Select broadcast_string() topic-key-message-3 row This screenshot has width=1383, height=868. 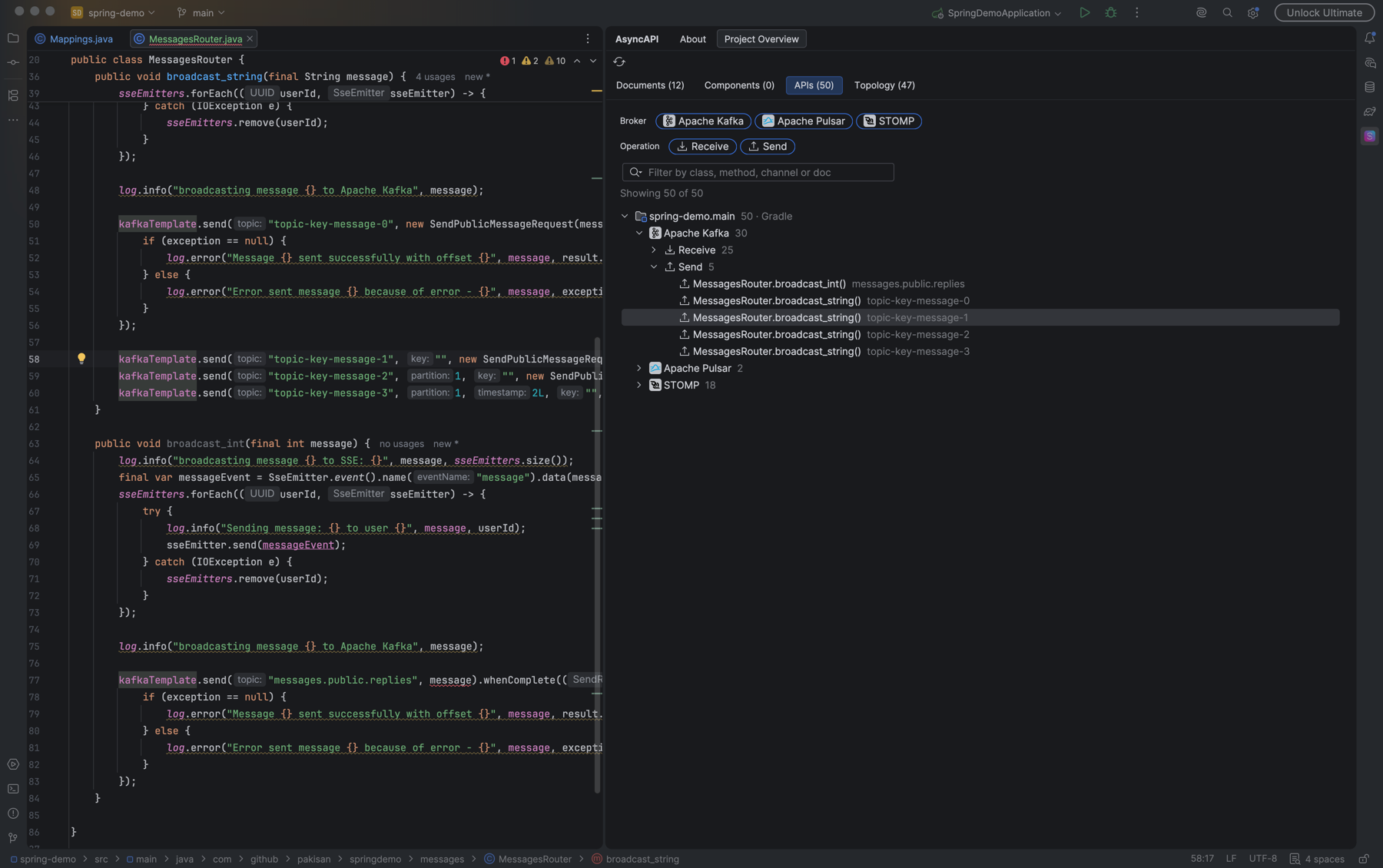pos(980,352)
